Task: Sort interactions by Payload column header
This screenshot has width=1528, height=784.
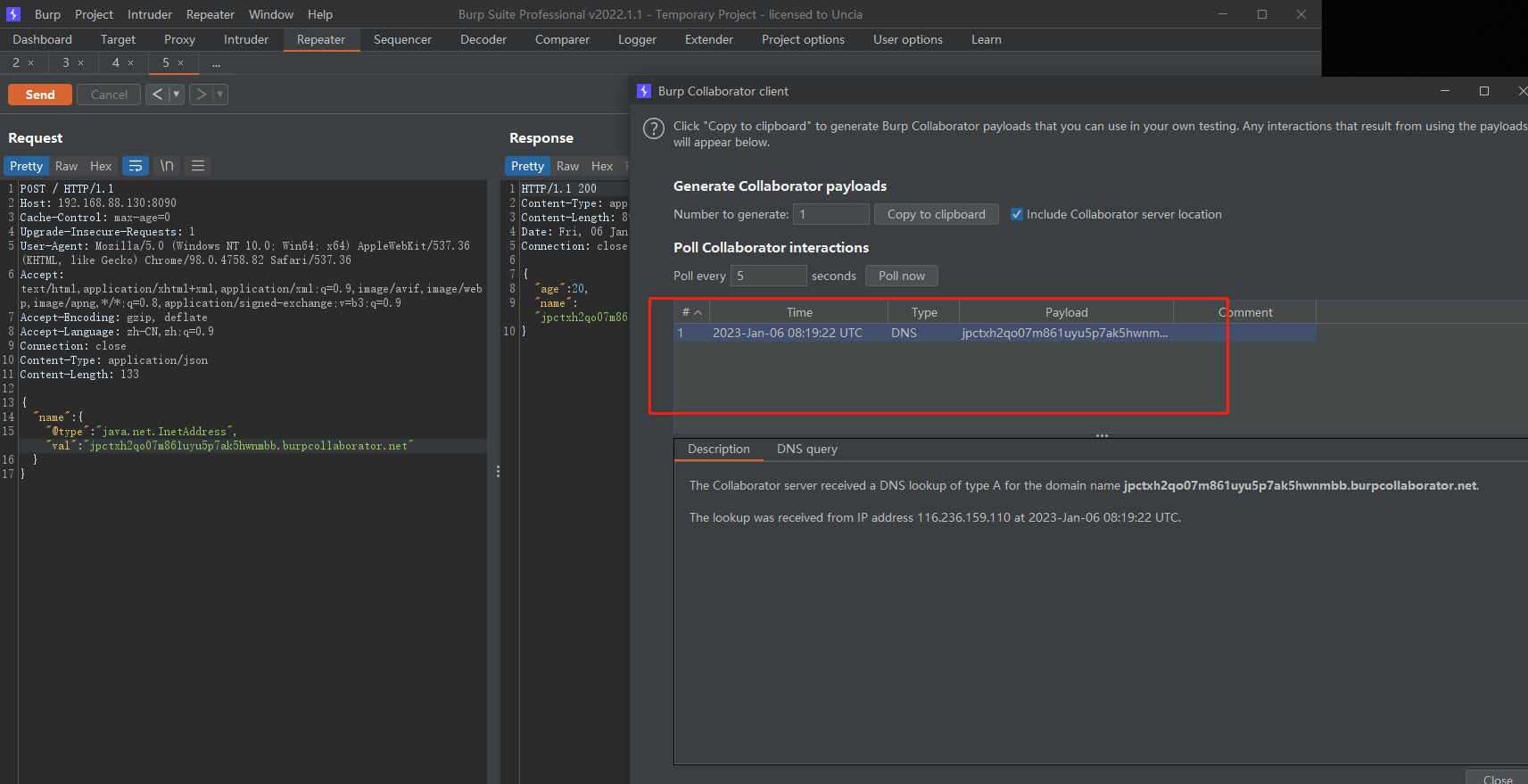Action: 1066,312
